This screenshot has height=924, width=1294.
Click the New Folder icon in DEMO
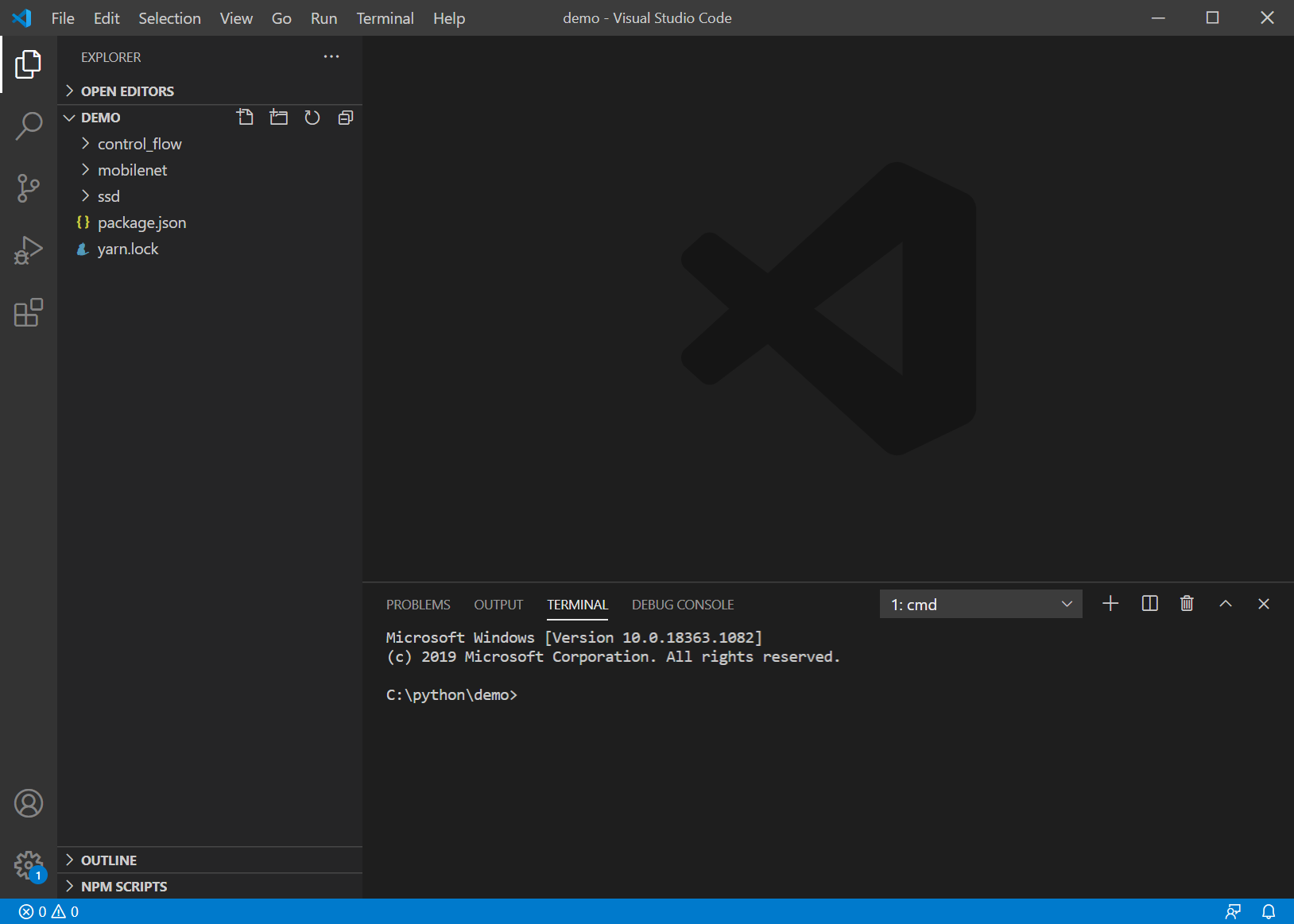click(x=279, y=118)
